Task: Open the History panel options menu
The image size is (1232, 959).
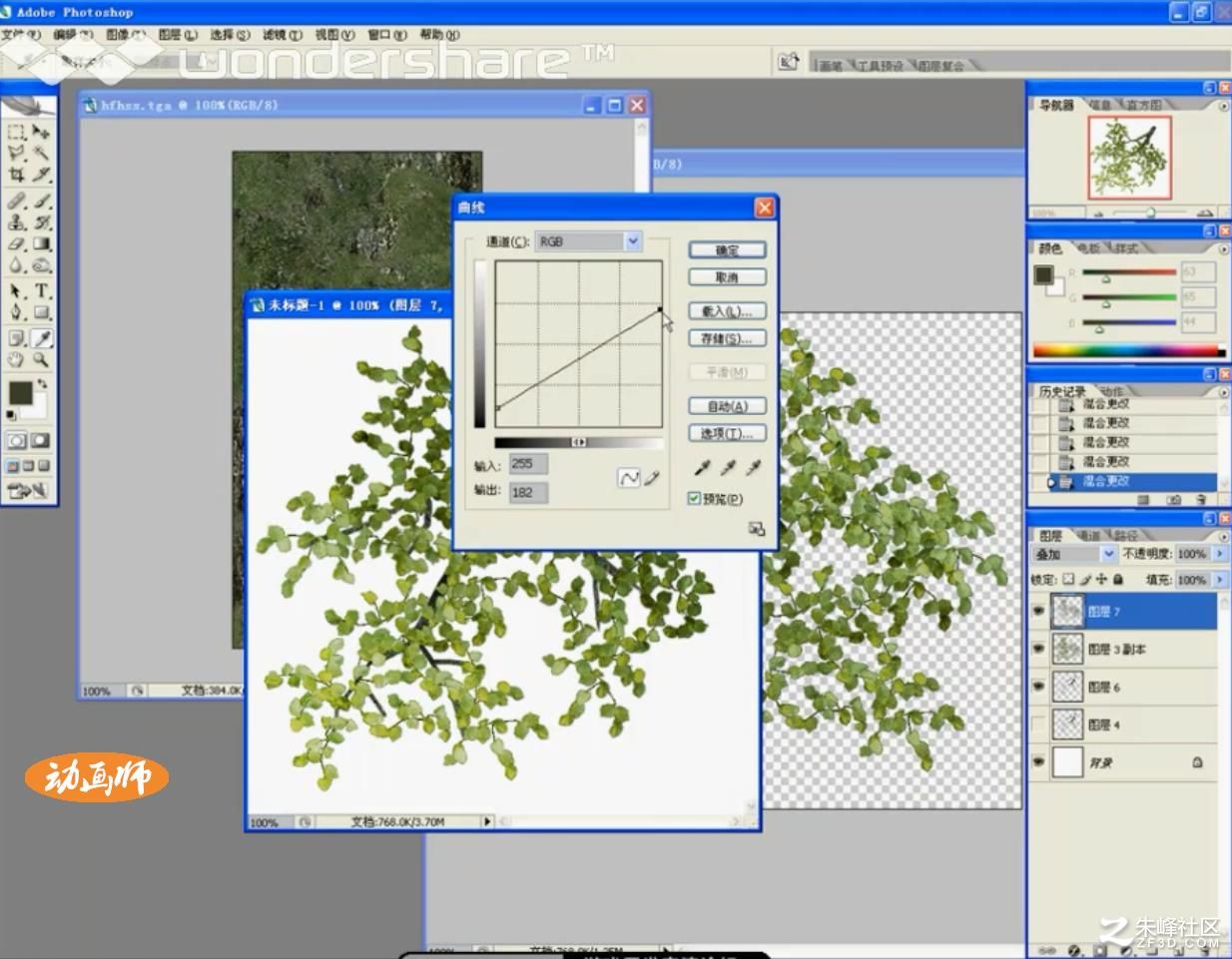Action: pyautogui.click(x=1223, y=391)
